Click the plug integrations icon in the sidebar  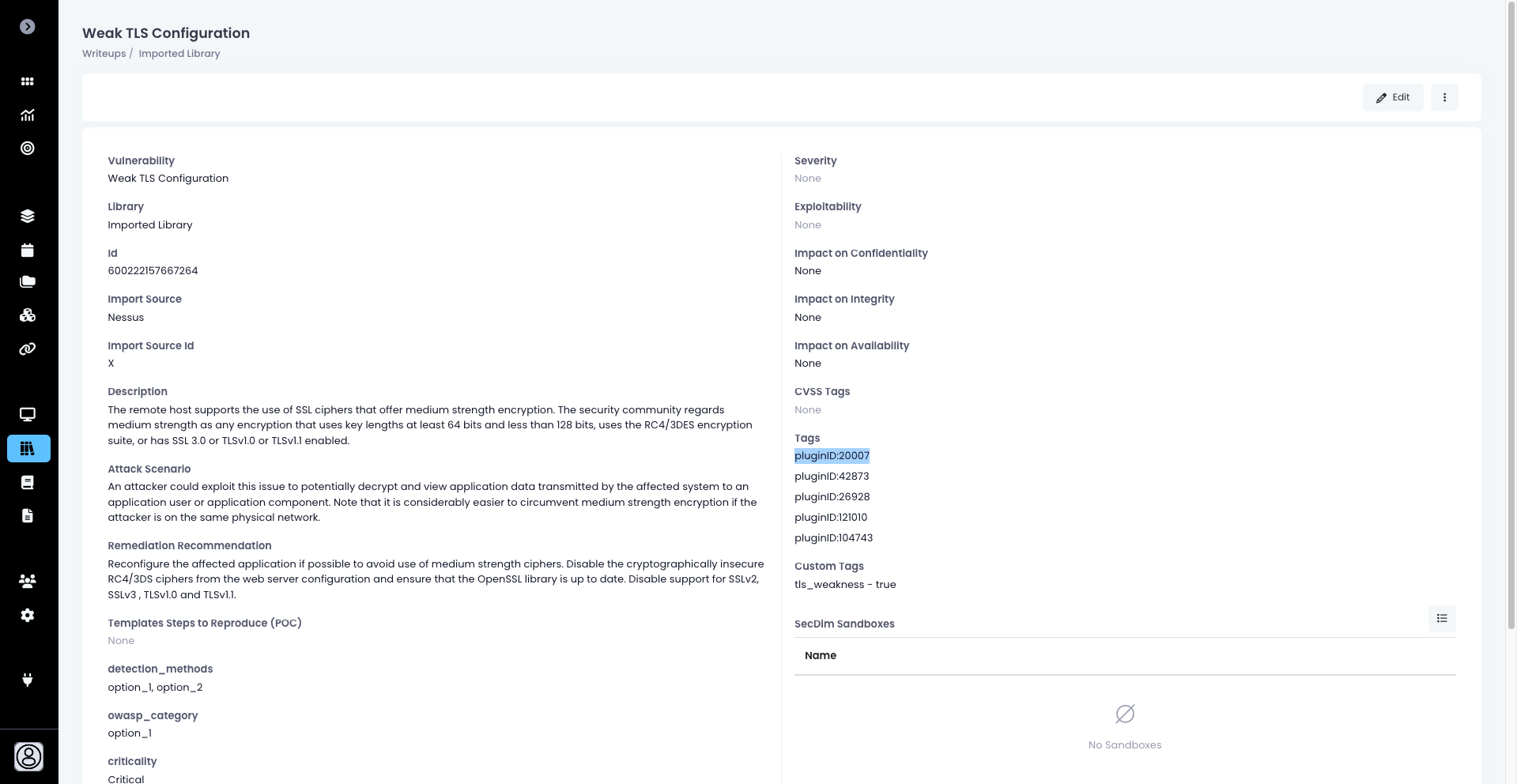28,680
